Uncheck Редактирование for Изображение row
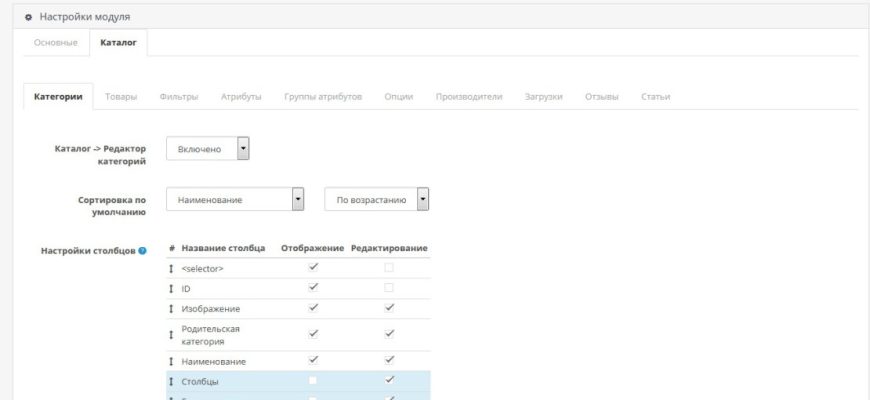The height and width of the screenshot is (400, 870). [x=389, y=308]
